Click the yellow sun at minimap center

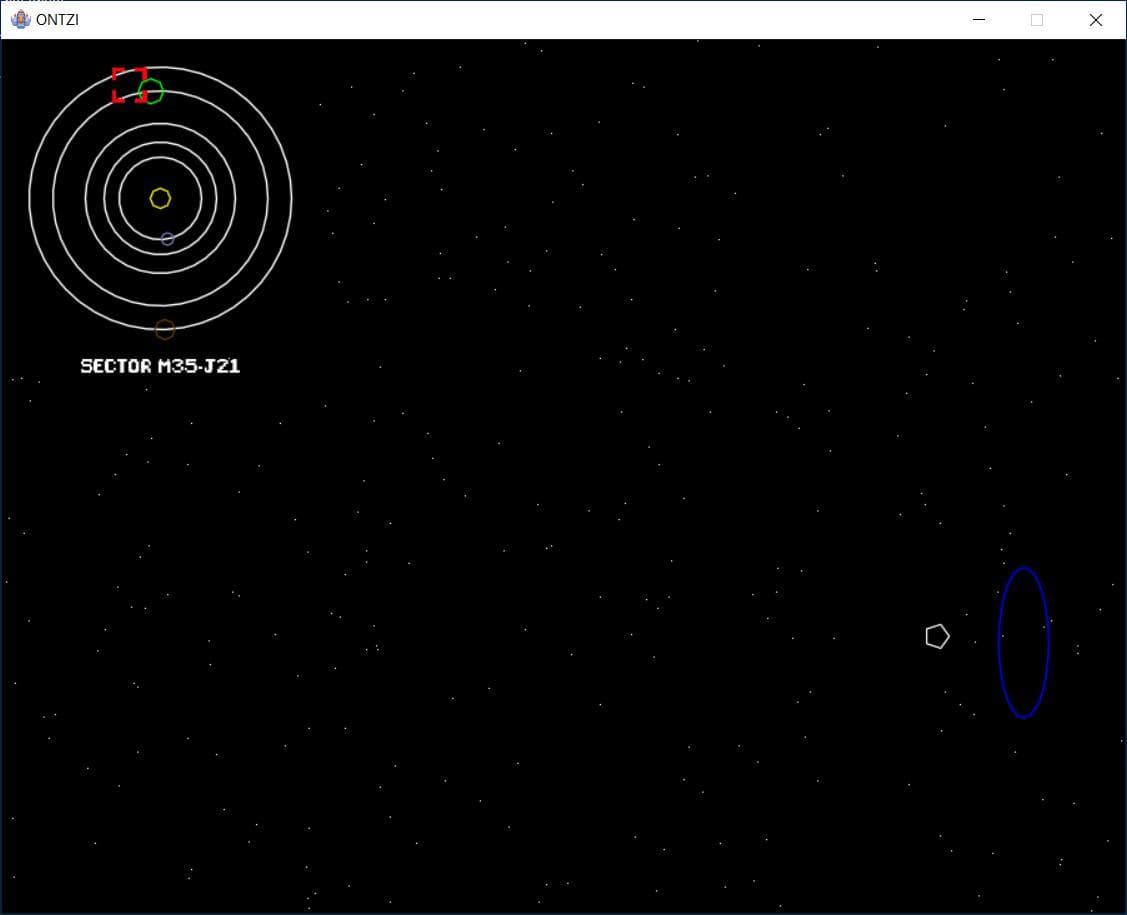click(x=160, y=198)
